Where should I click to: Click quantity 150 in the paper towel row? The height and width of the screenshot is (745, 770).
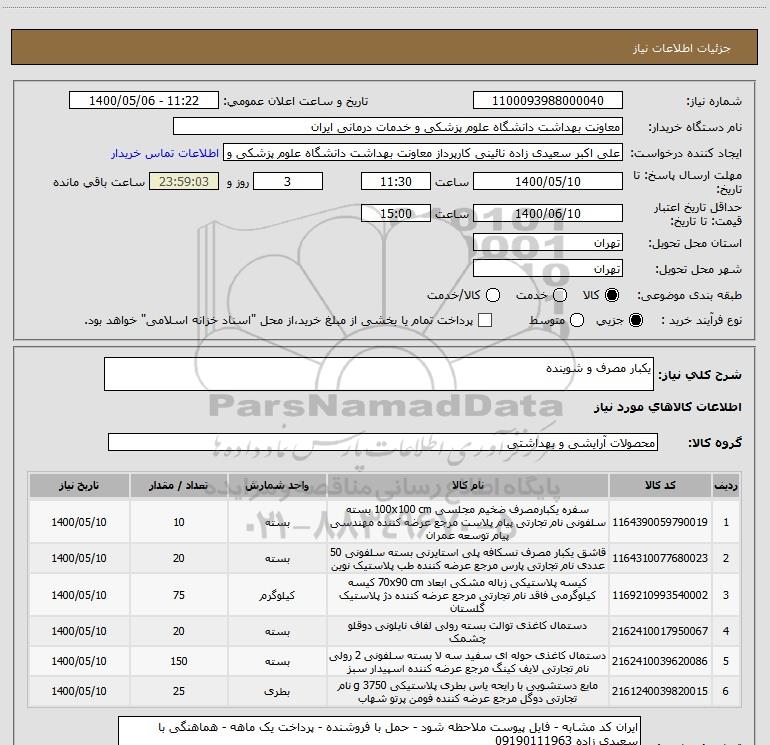click(x=178, y=661)
